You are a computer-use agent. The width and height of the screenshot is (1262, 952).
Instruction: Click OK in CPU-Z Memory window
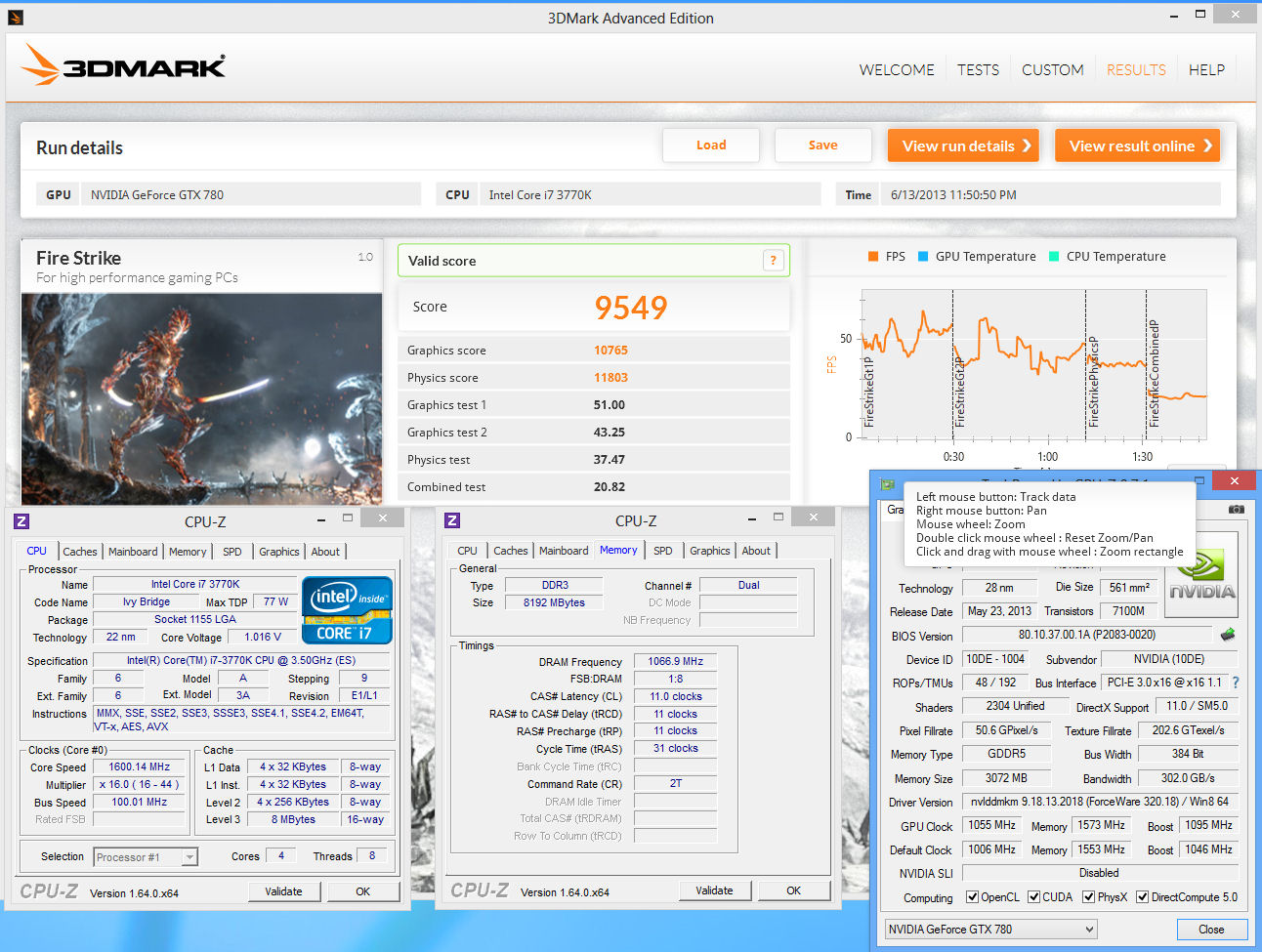pyautogui.click(x=794, y=890)
